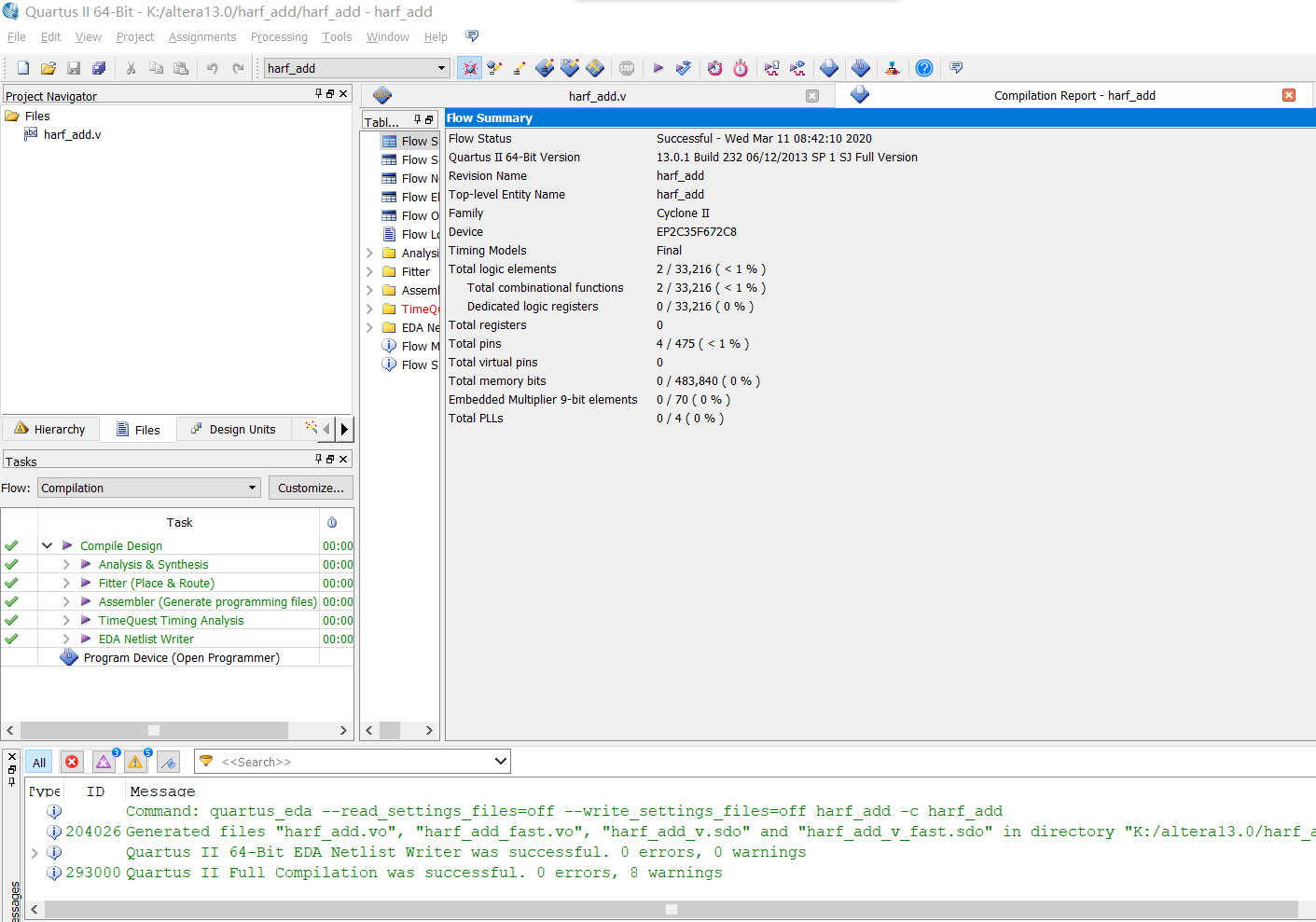Toggle the yellow warning filter icon

pos(135,763)
